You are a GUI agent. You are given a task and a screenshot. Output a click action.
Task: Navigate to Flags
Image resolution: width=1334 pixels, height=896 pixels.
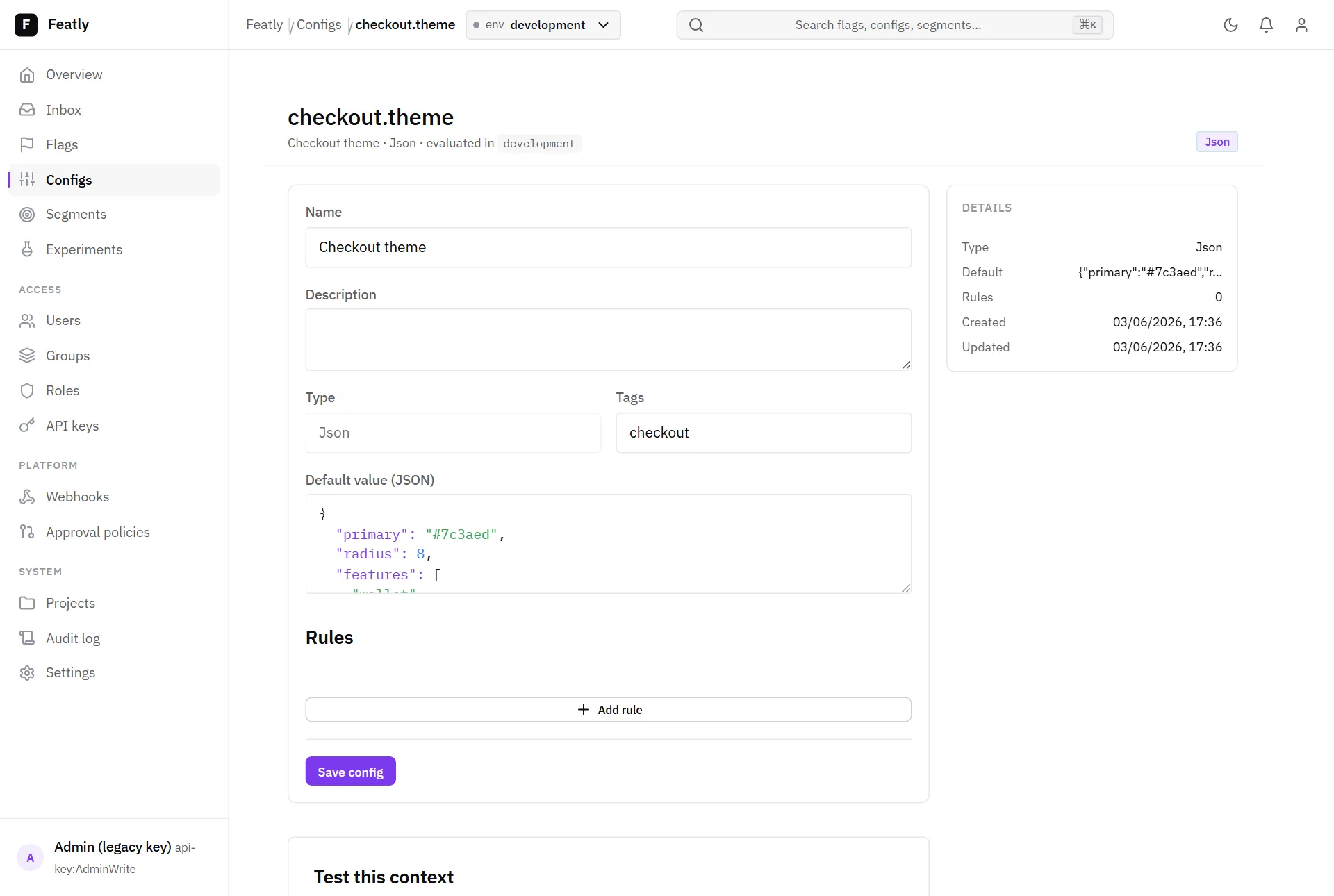click(114, 145)
